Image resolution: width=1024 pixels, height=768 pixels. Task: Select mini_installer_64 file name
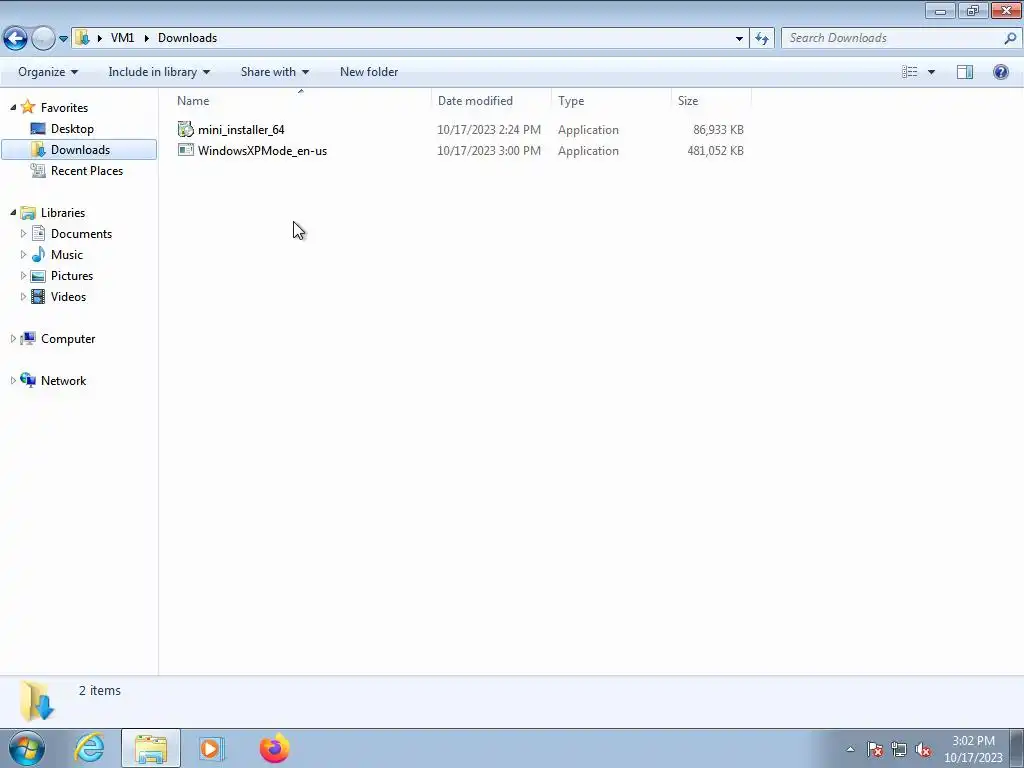coord(241,130)
